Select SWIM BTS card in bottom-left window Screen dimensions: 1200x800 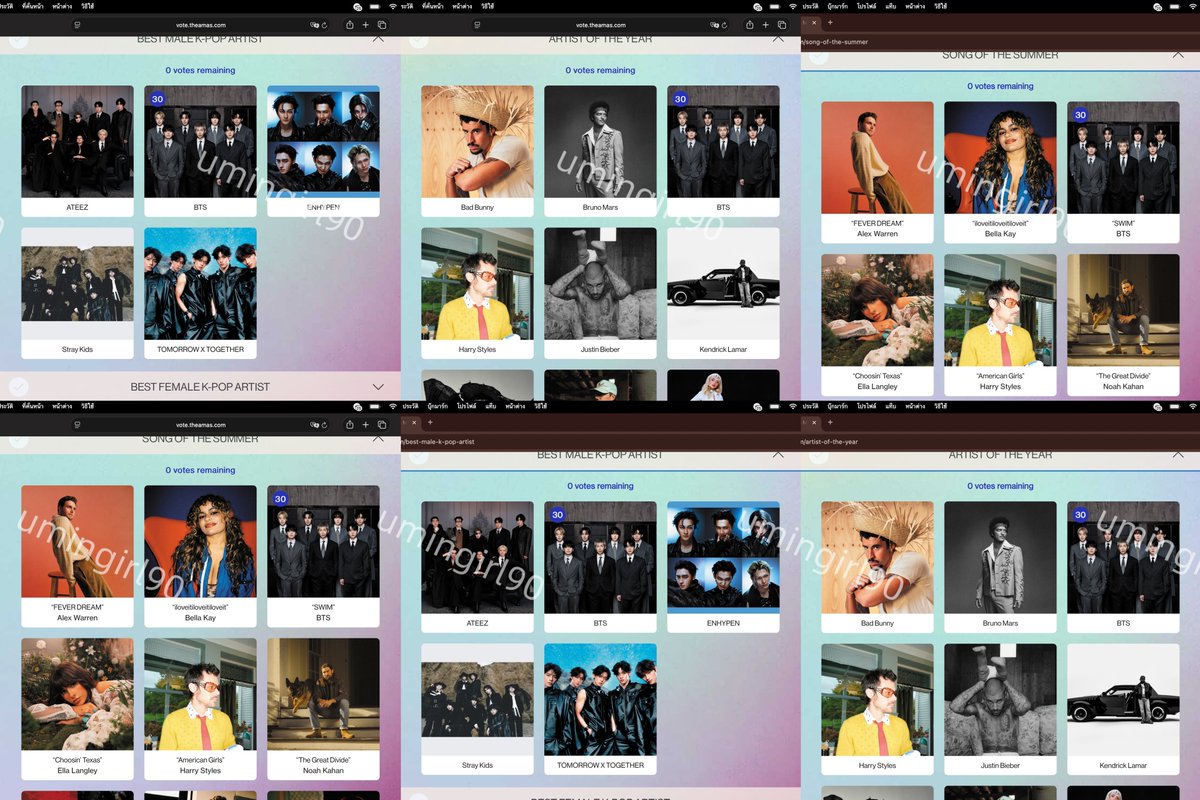323,556
